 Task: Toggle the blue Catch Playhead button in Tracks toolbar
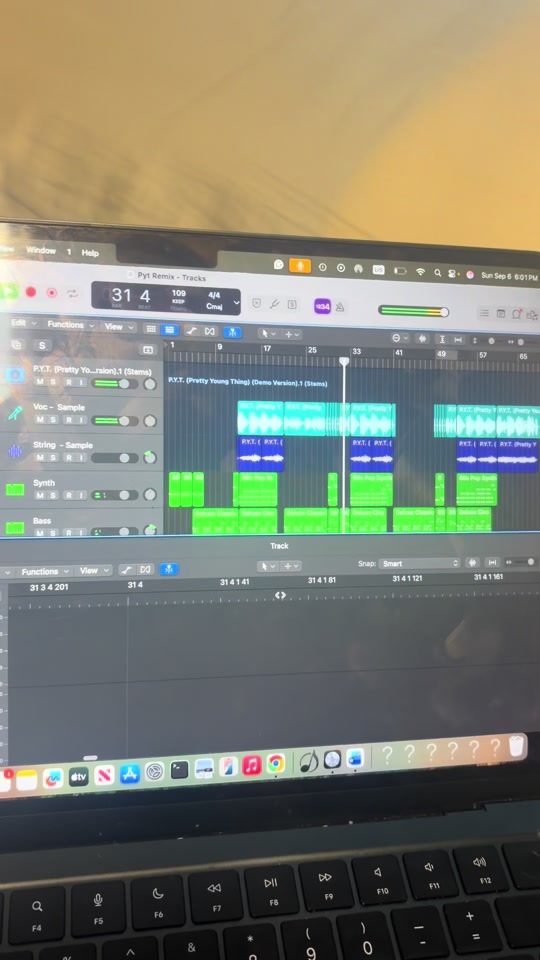(233, 332)
